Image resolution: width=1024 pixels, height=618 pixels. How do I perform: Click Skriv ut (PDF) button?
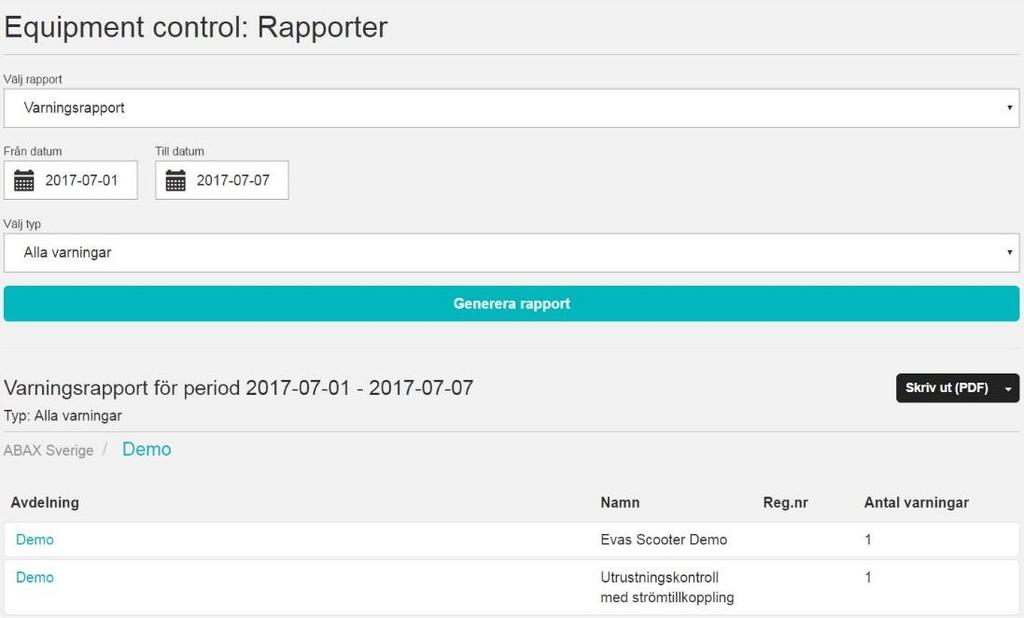tap(946, 388)
